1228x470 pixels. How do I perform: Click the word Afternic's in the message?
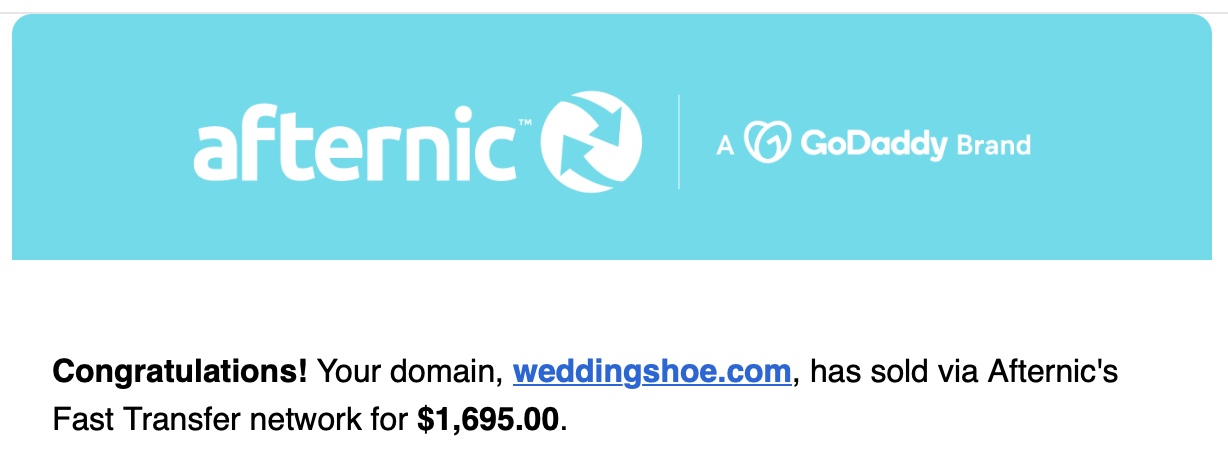[1052, 373]
